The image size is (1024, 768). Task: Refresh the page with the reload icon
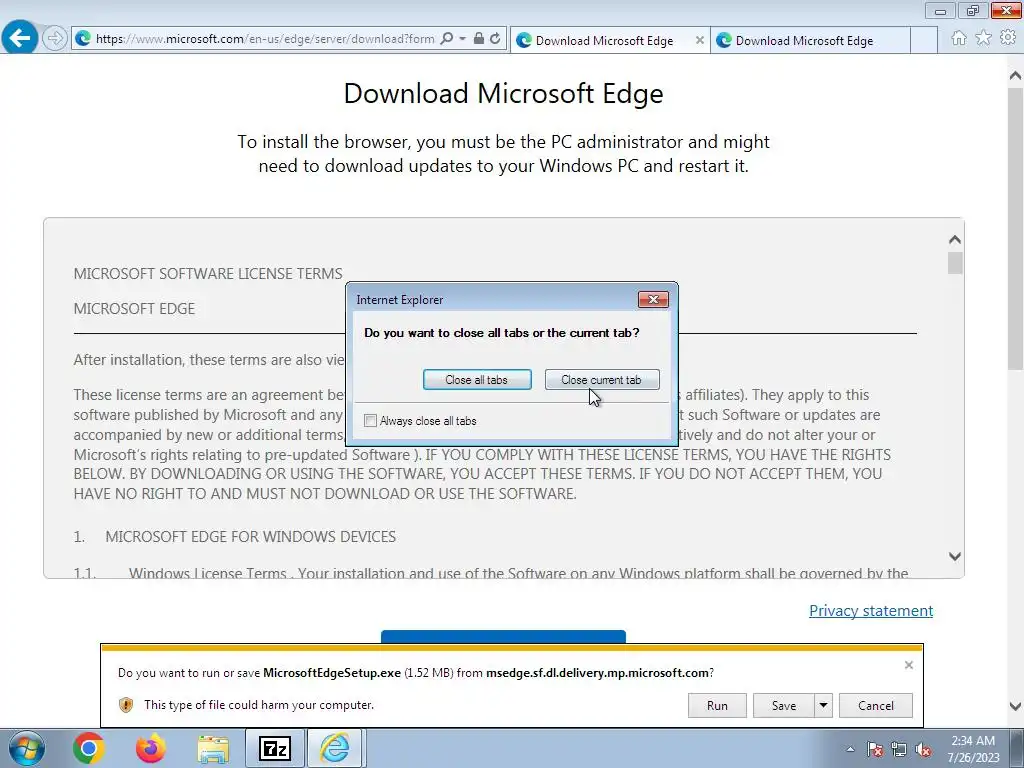coord(495,39)
